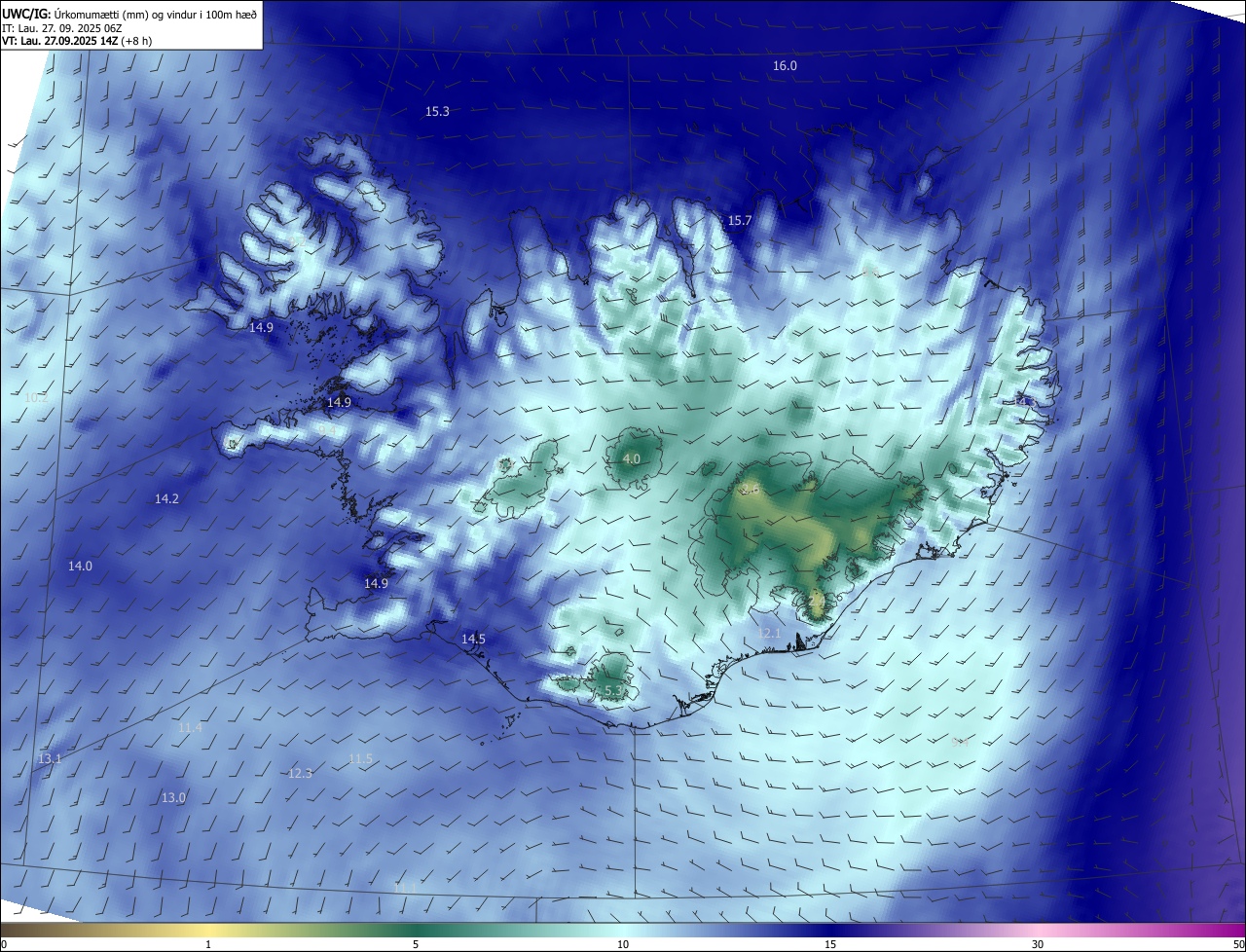
Task: Click the 5.3 value label
Action: pos(613,691)
